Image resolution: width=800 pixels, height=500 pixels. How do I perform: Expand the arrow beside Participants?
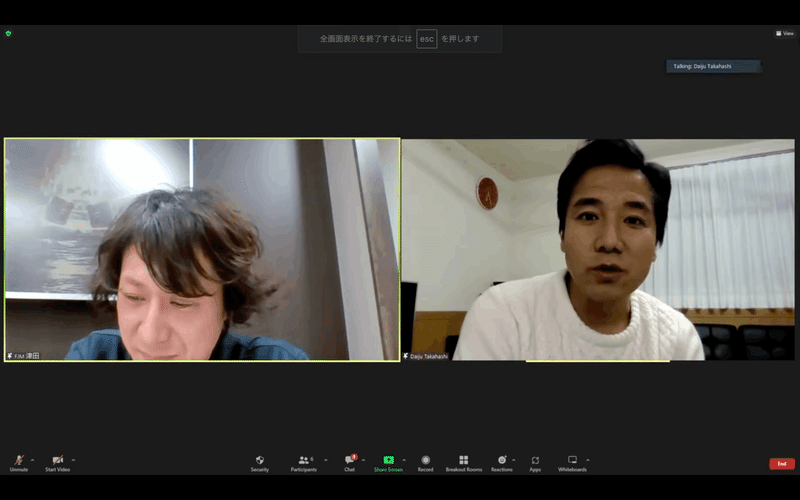click(x=326, y=460)
